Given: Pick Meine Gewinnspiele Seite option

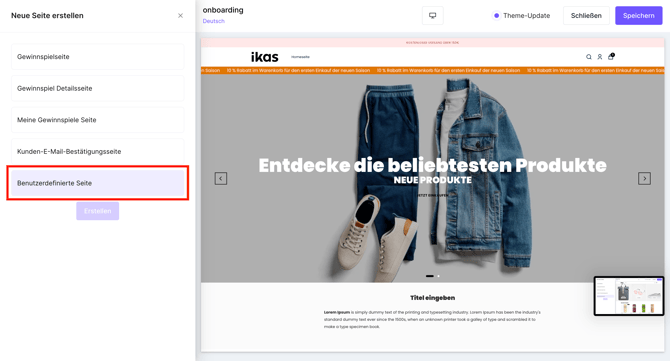Looking at the screenshot, I should 97,120.
